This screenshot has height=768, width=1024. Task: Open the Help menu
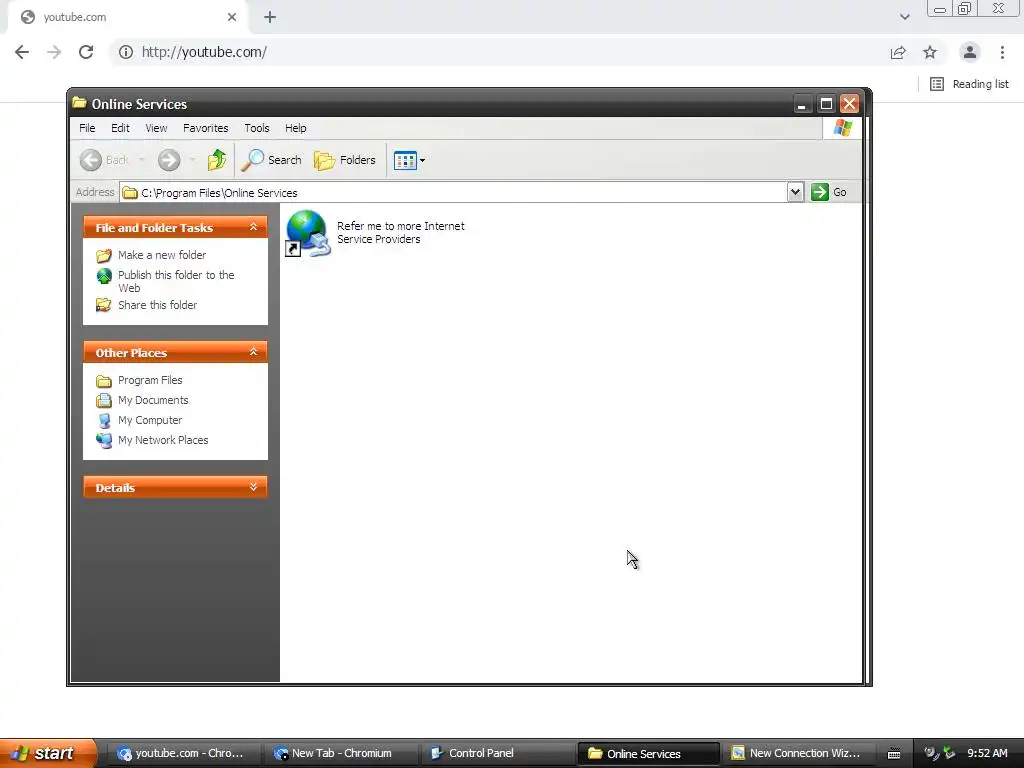coord(295,128)
